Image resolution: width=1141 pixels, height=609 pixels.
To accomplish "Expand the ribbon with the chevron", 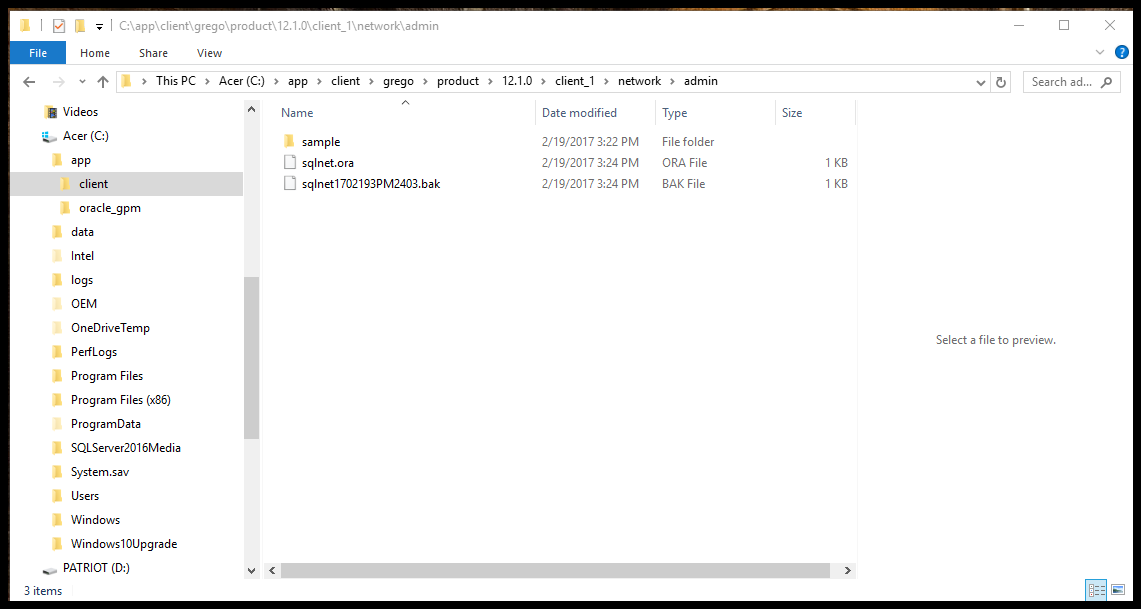I will [1100, 52].
